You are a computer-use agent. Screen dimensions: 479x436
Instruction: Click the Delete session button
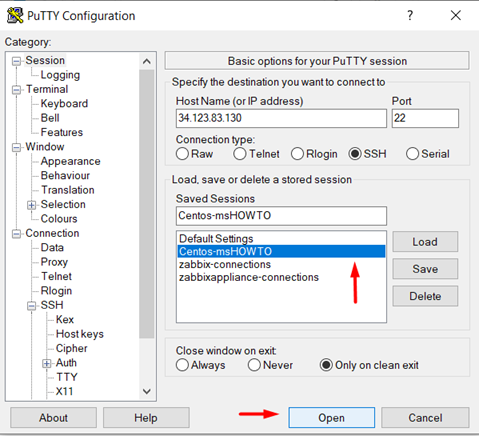425,296
